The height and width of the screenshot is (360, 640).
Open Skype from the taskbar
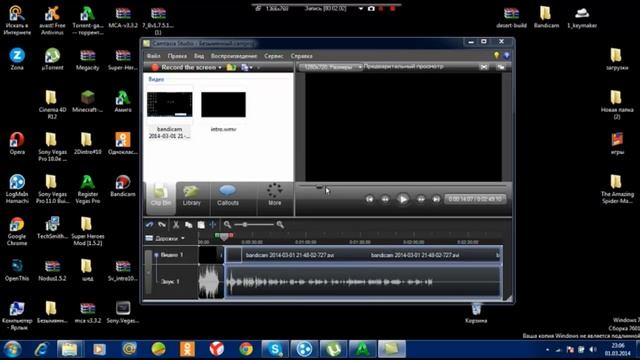pos(275,349)
